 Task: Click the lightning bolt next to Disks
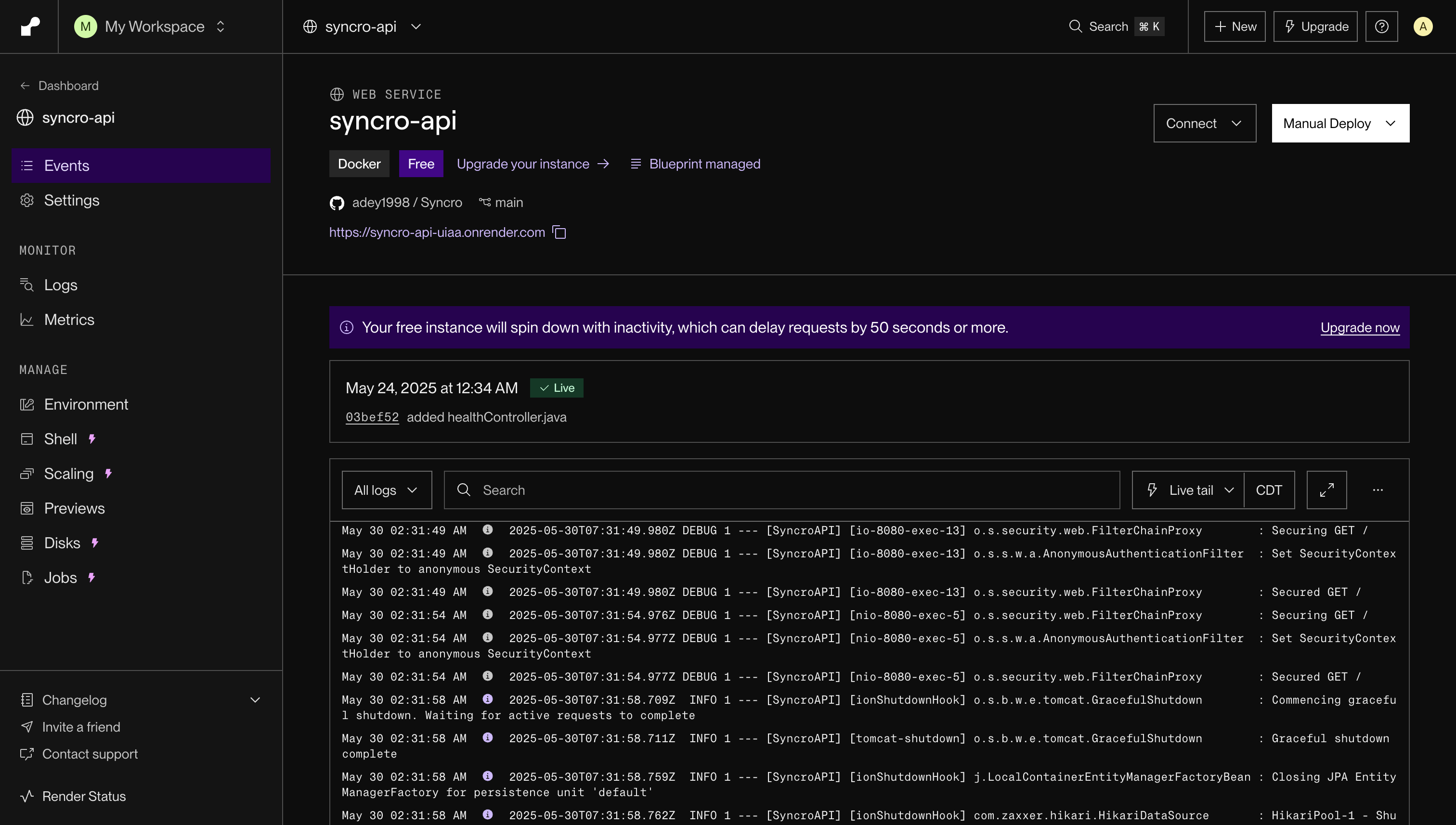click(95, 542)
